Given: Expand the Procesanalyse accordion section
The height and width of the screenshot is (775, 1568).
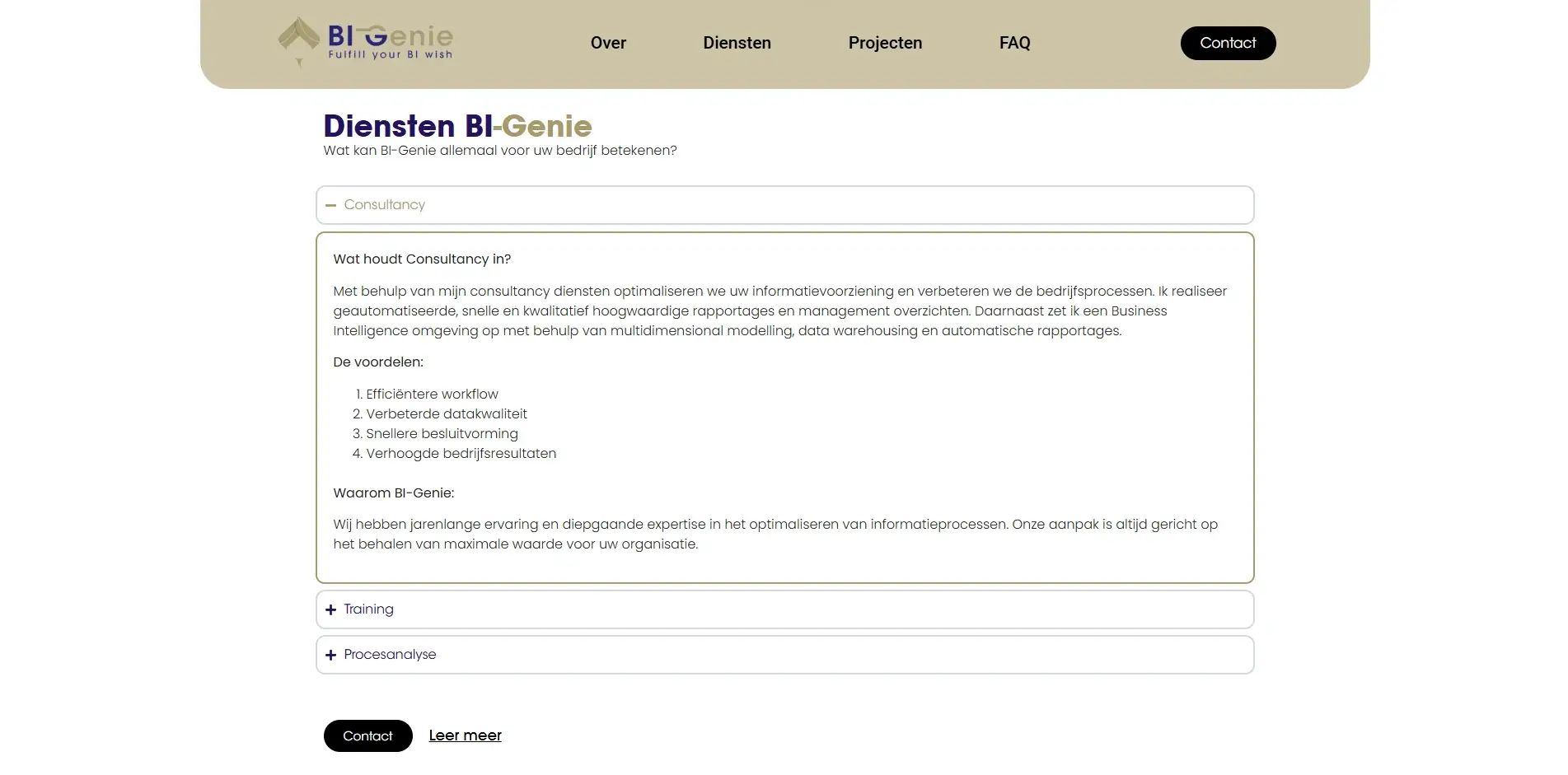Looking at the screenshot, I should 784,655.
